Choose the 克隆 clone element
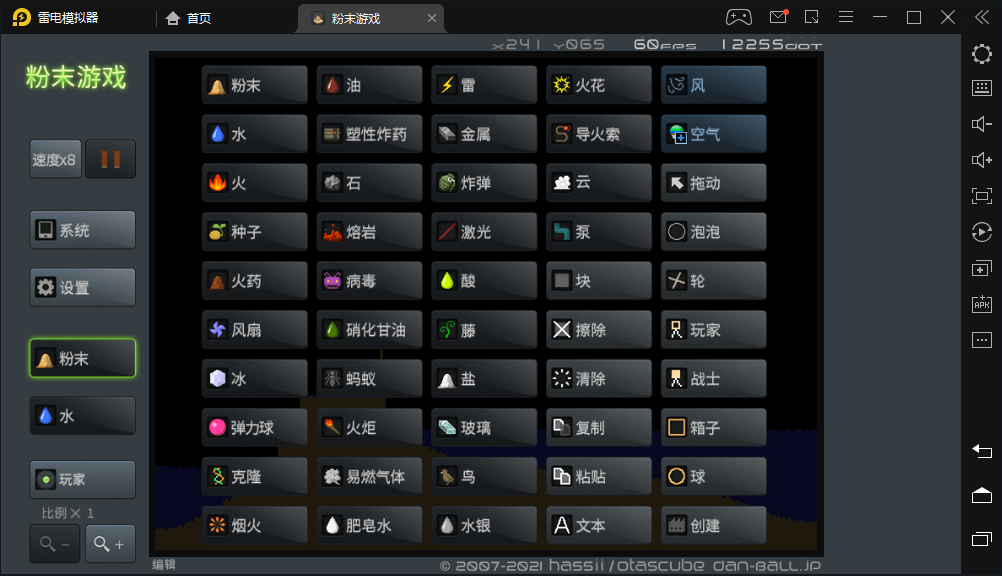The image size is (1002, 576). pos(254,476)
